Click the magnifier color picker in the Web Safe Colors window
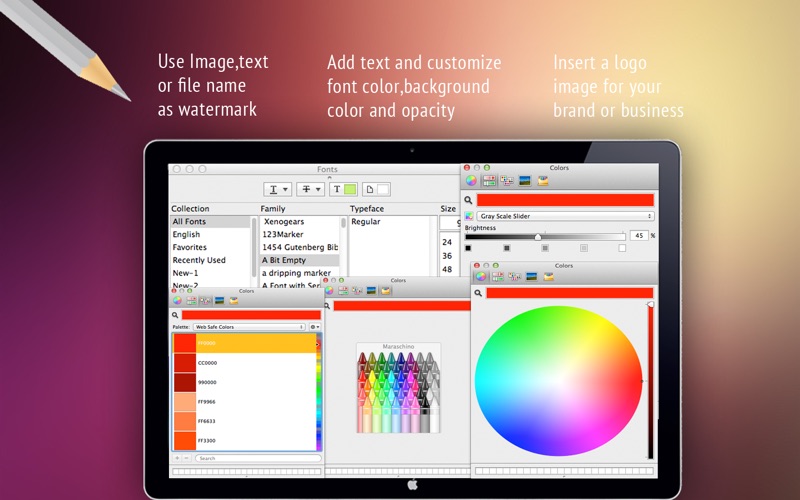Viewport: 800px width, 500px height. 175,315
